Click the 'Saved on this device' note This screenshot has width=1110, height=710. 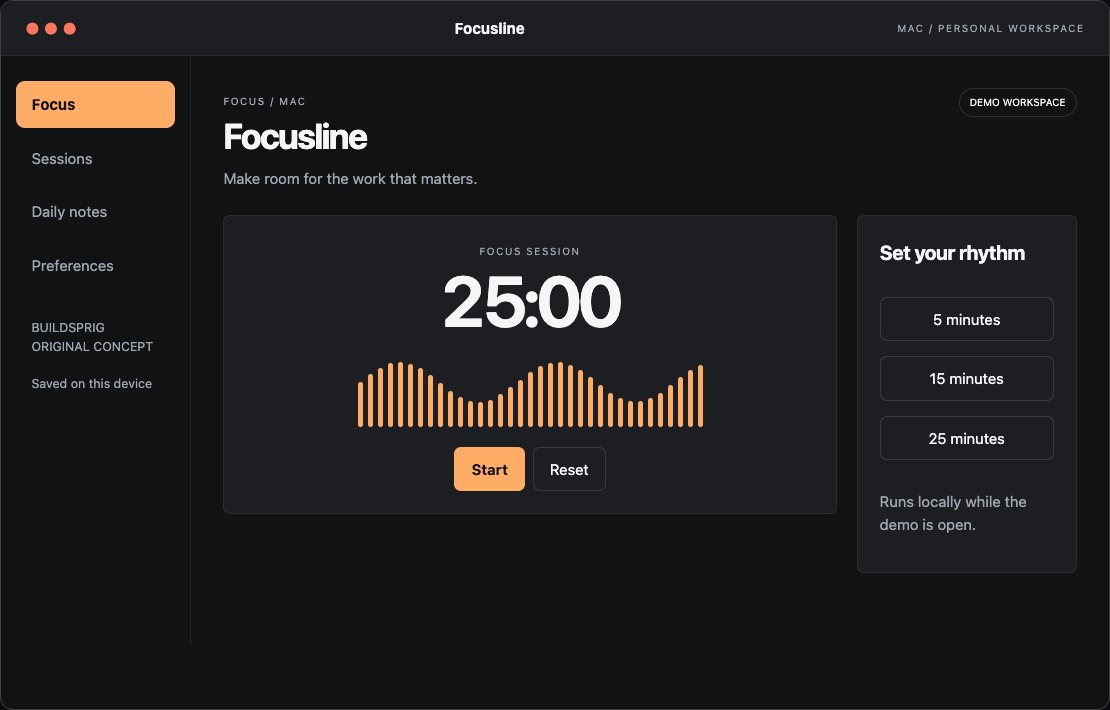click(x=91, y=384)
